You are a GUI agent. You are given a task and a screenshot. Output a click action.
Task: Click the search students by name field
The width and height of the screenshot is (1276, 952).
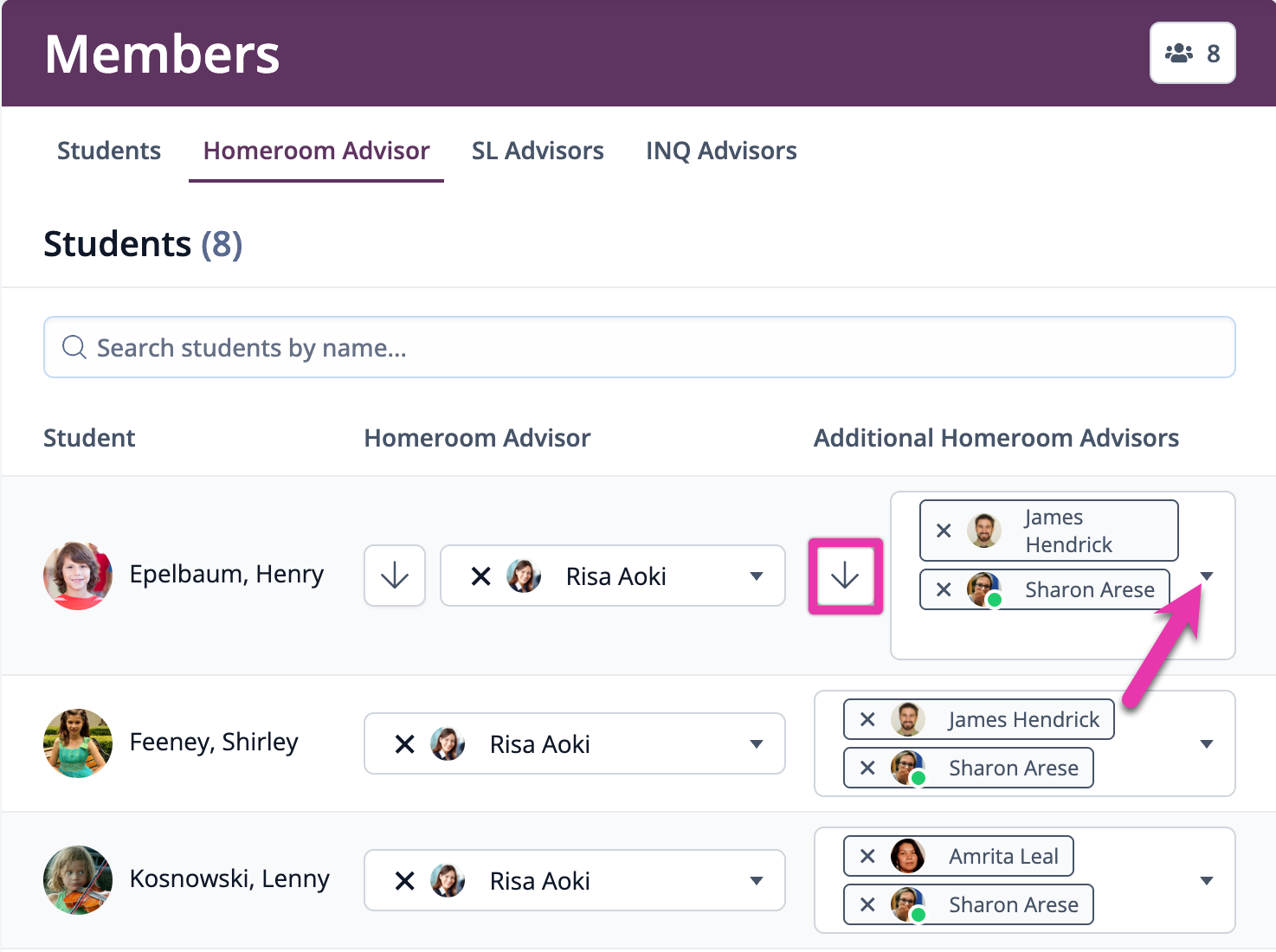639,347
